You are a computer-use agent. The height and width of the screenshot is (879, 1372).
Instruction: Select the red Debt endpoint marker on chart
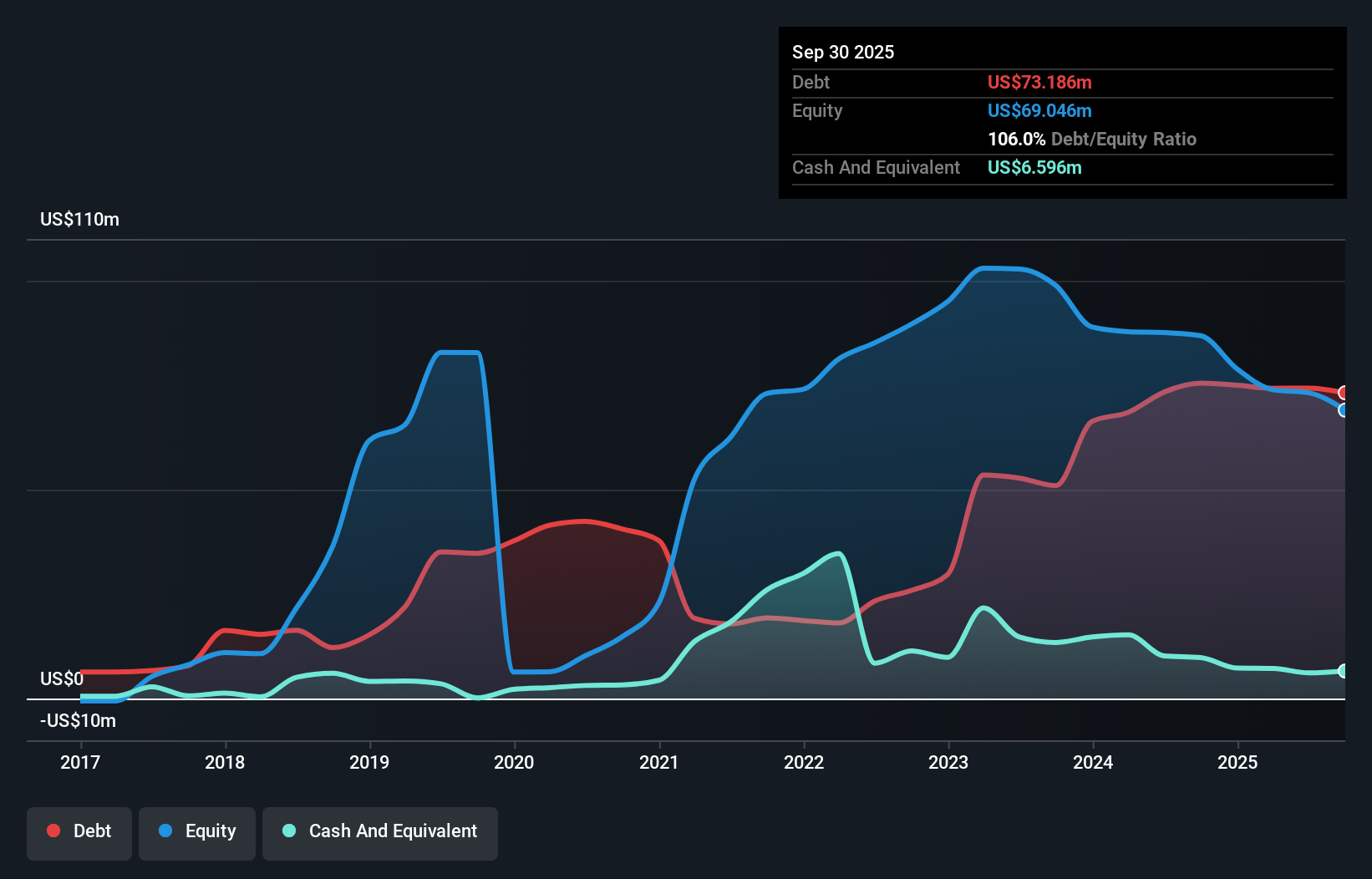(x=1344, y=391)
